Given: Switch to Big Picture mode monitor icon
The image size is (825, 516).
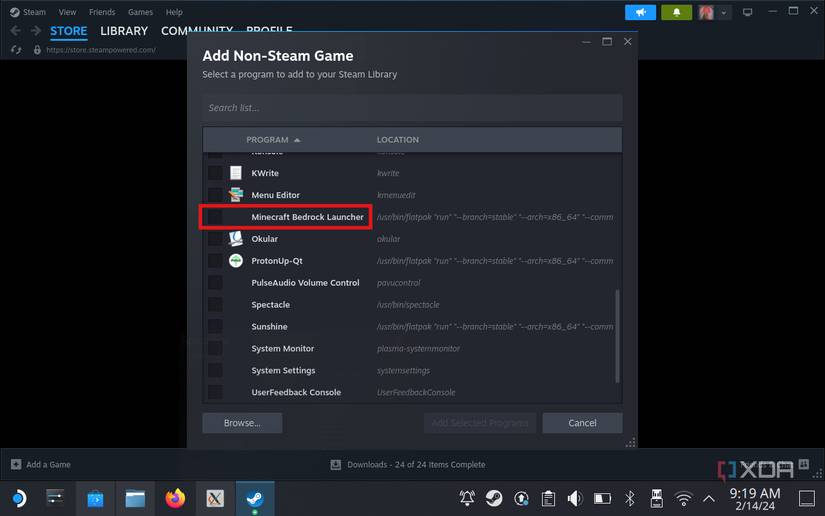Looking at the screenshot, I should [x=747, y=12].
